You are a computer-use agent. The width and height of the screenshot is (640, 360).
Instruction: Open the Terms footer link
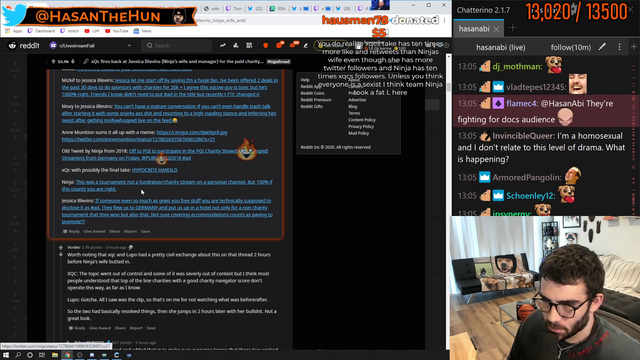pos(354,113)
